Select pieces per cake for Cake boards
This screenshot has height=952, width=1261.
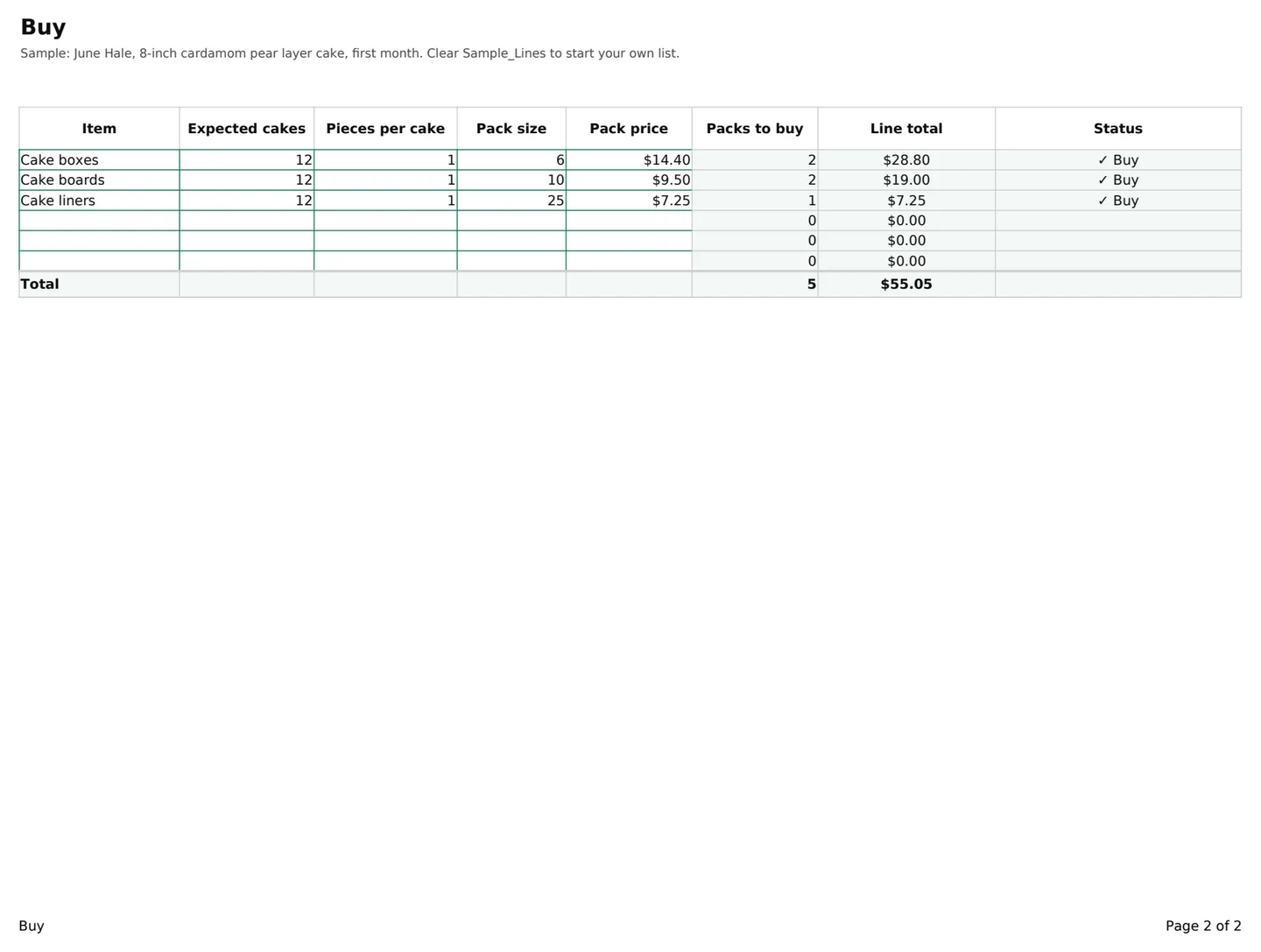(x=385, y=180)
